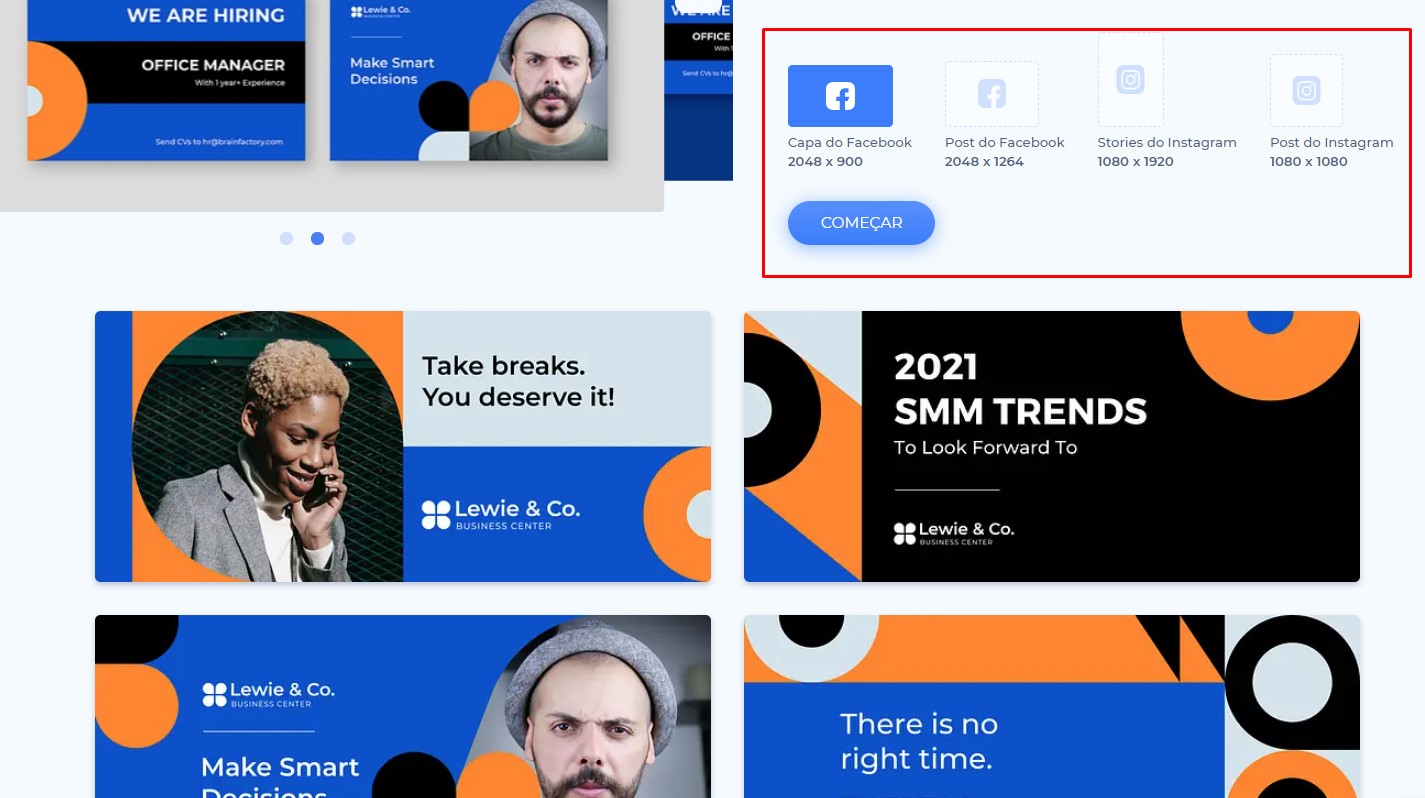Image resolution: width=1425 pixels, height=798 pixels.
Task: Open the 'There is no right time' template
Action: [1052, 706]
